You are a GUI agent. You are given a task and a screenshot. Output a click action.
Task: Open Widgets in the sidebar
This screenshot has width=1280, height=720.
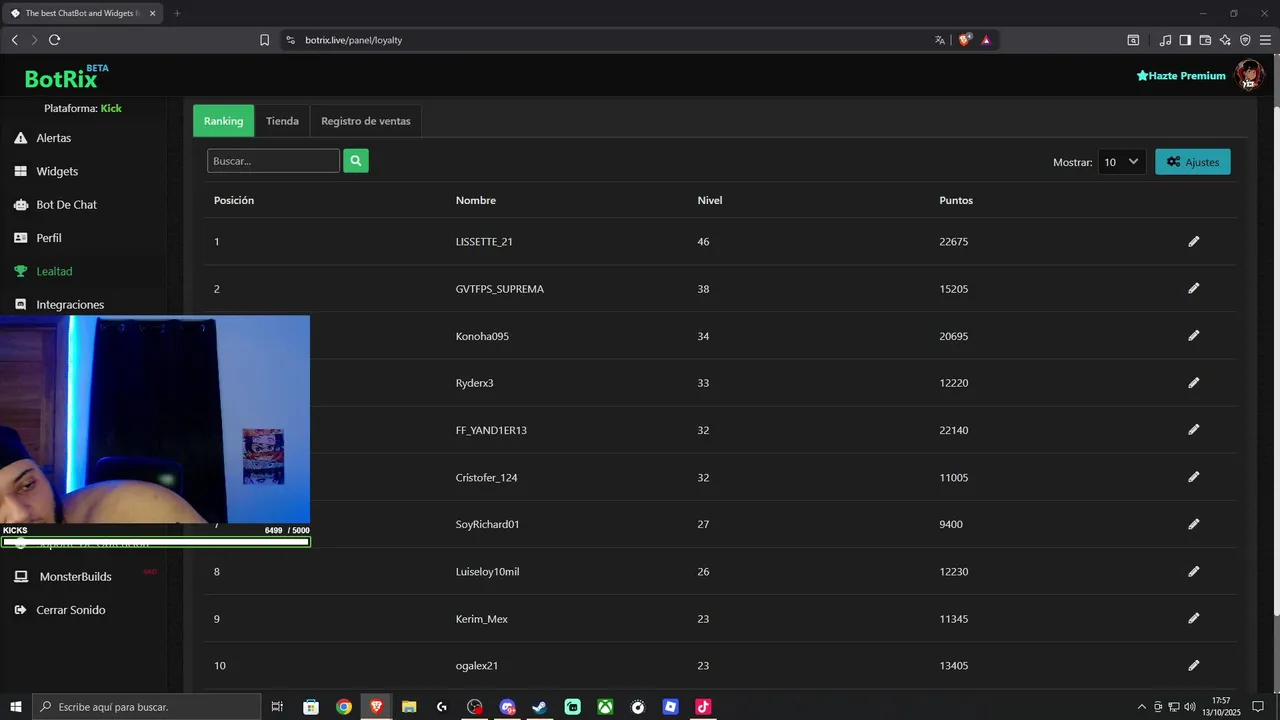coord(57,171)
